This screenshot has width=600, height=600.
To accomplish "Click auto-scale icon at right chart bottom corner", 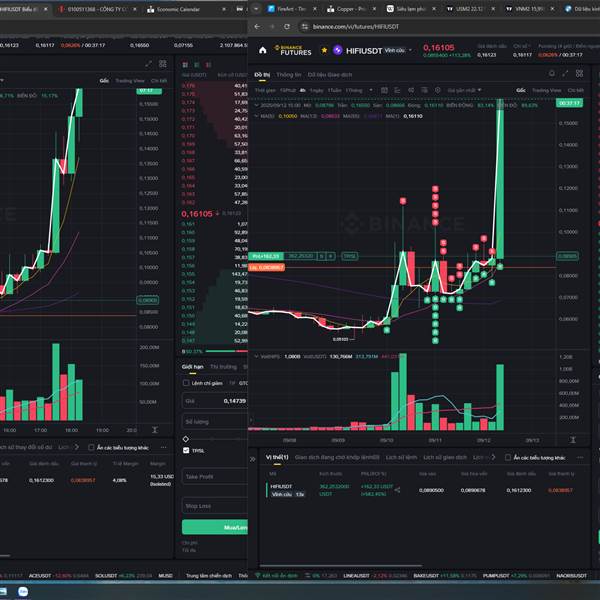I will [572, 440].
